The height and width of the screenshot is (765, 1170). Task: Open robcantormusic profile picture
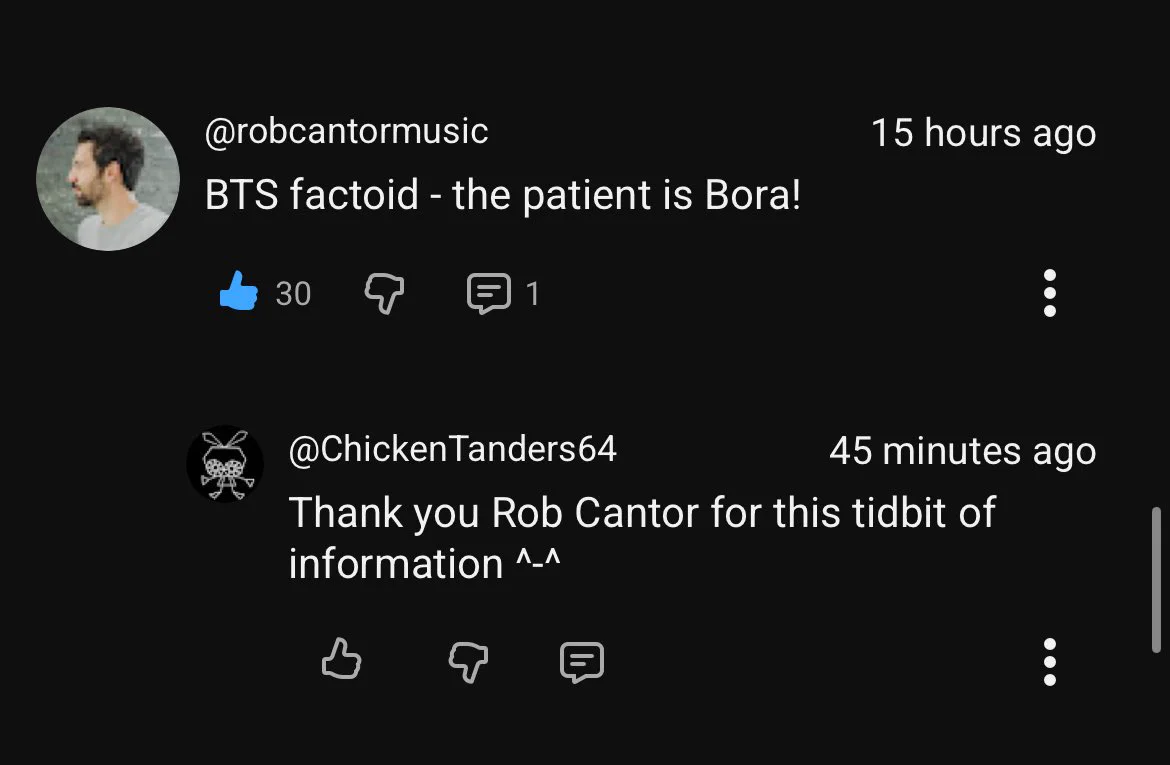coord(108,179)
